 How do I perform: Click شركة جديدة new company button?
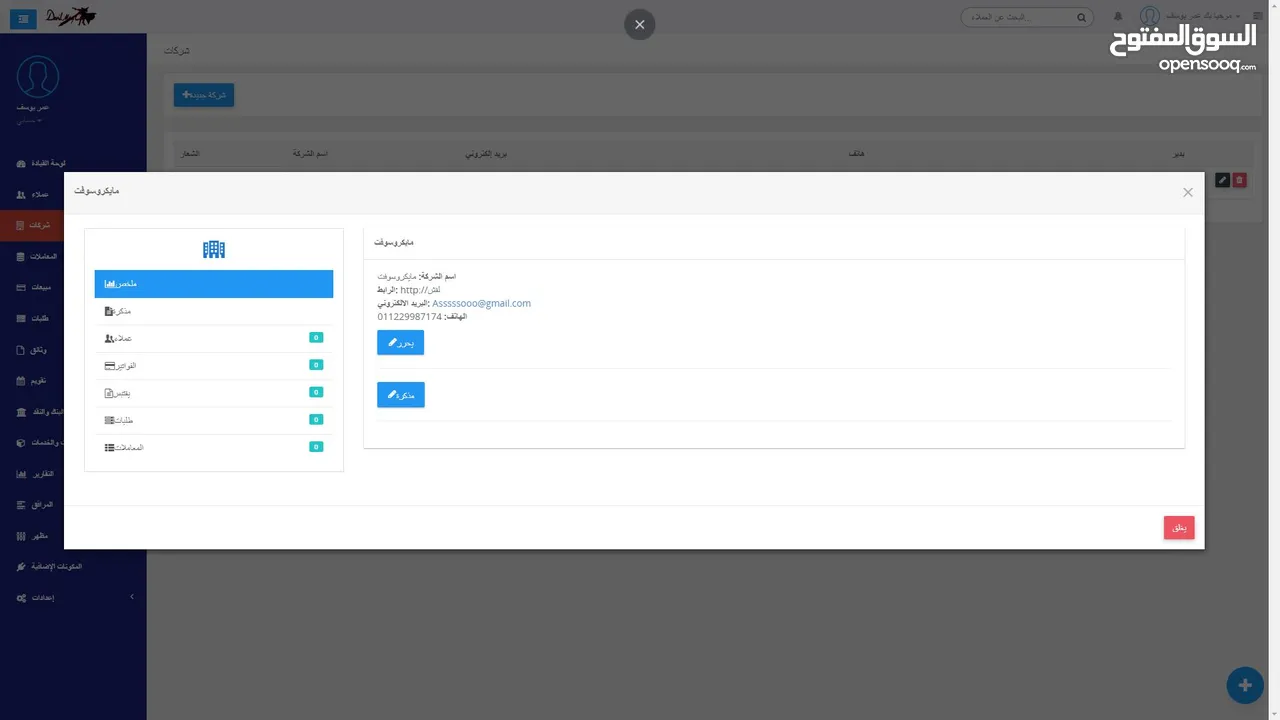[x=204, y=95]
